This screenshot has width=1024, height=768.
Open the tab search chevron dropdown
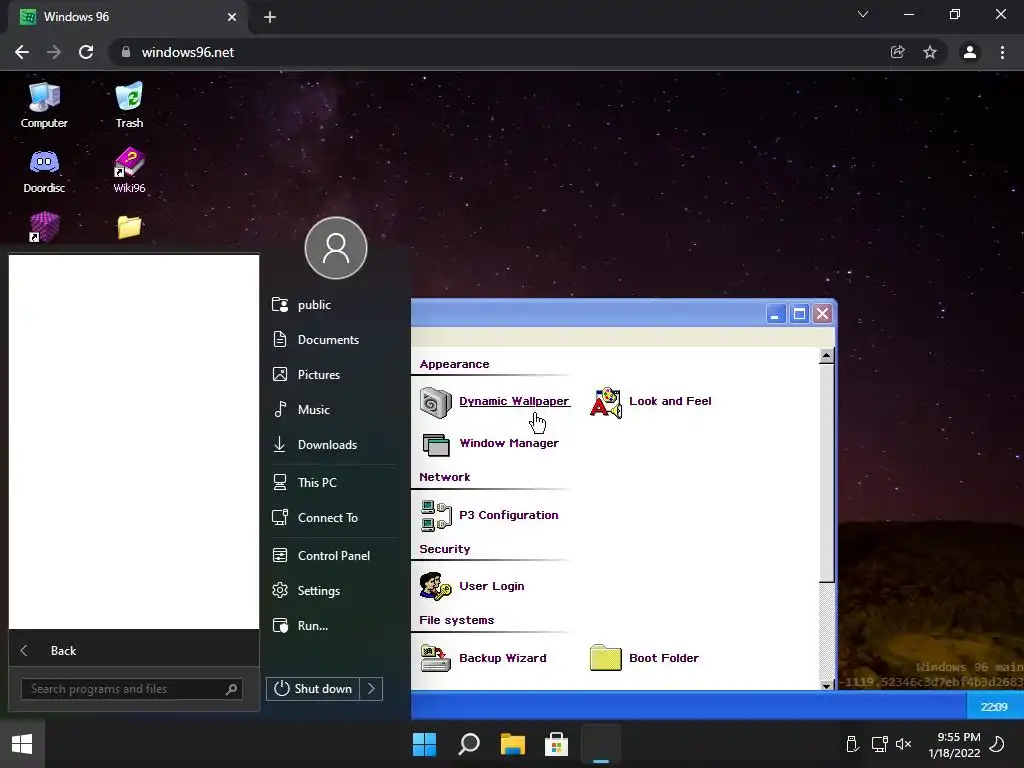863,14
